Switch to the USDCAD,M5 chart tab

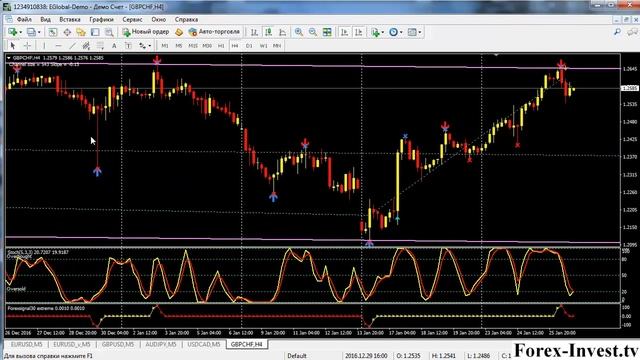point(204,344)
